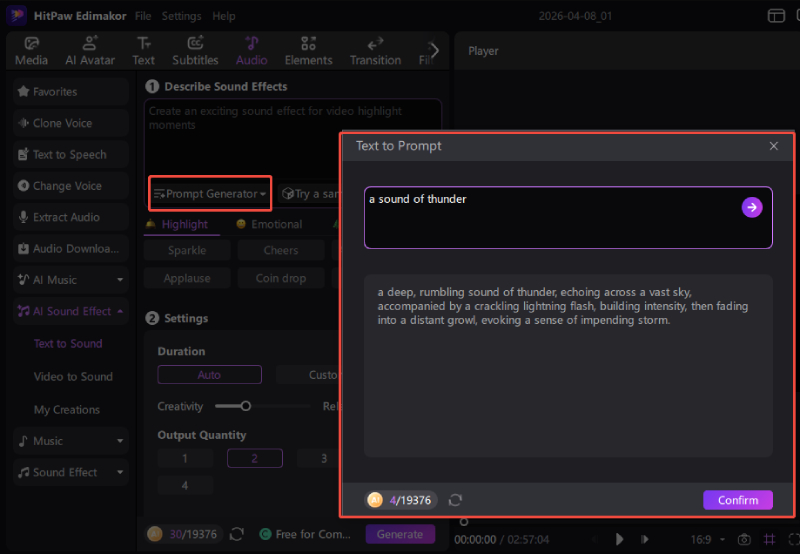The image size is (800, 554).
Task: Select Text to Speech in sidebar
Action: click(71, 155)
